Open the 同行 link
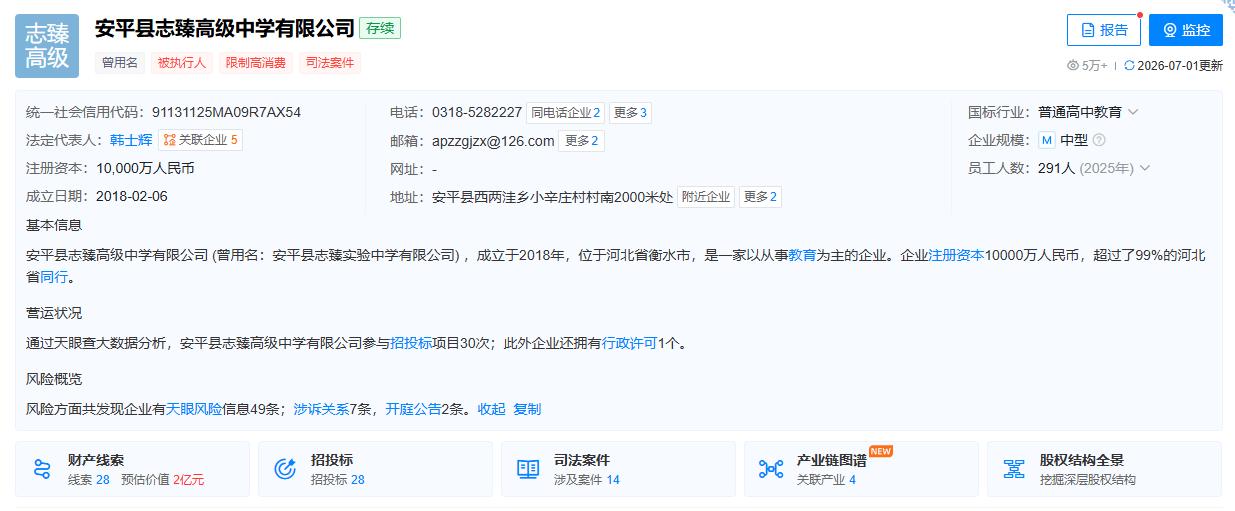Viewport: 1235px width, 511px height. (x=54, y=276)
